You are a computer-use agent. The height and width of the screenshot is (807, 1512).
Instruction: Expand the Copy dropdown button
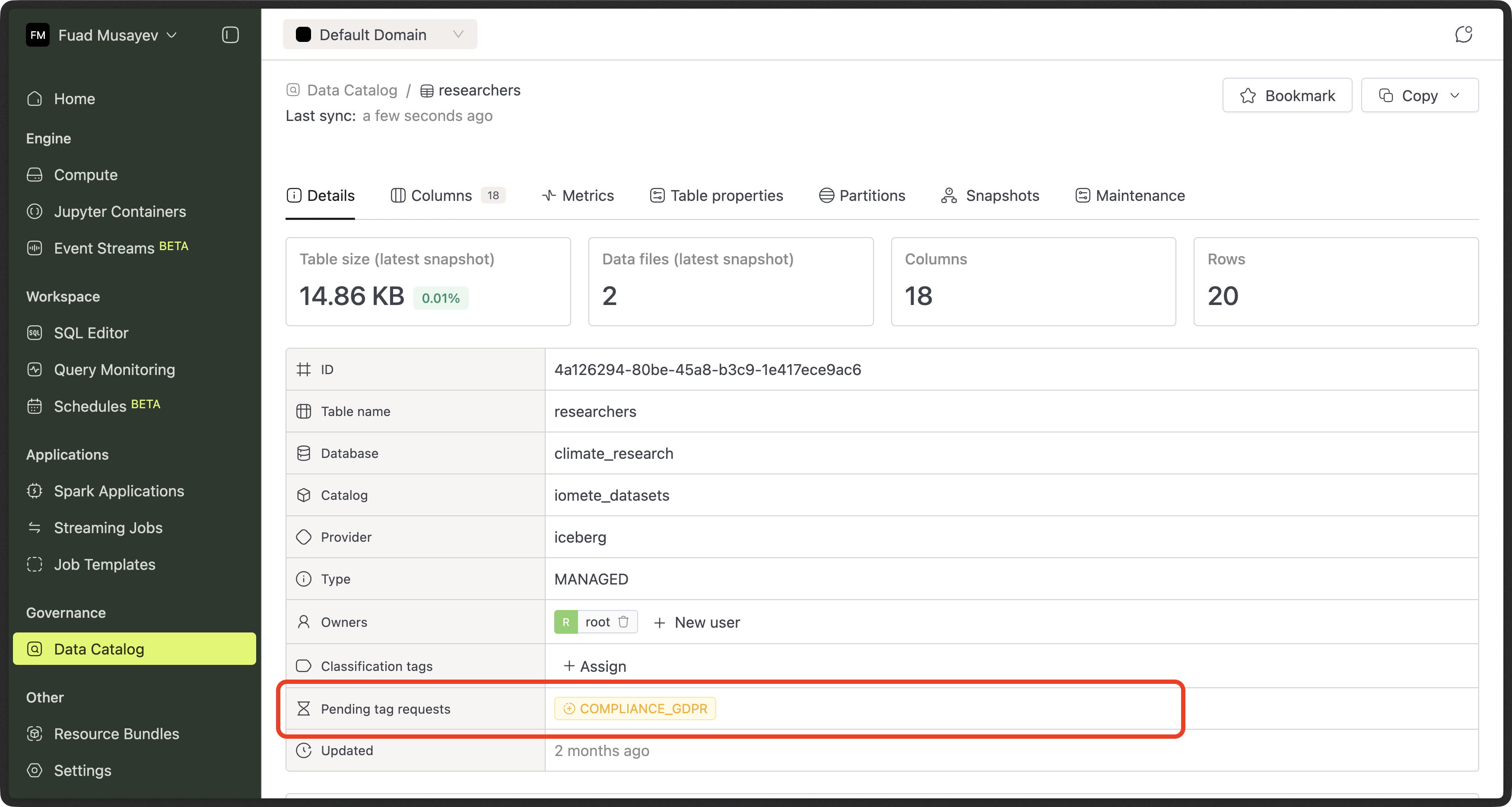(x=1420, y=95)
